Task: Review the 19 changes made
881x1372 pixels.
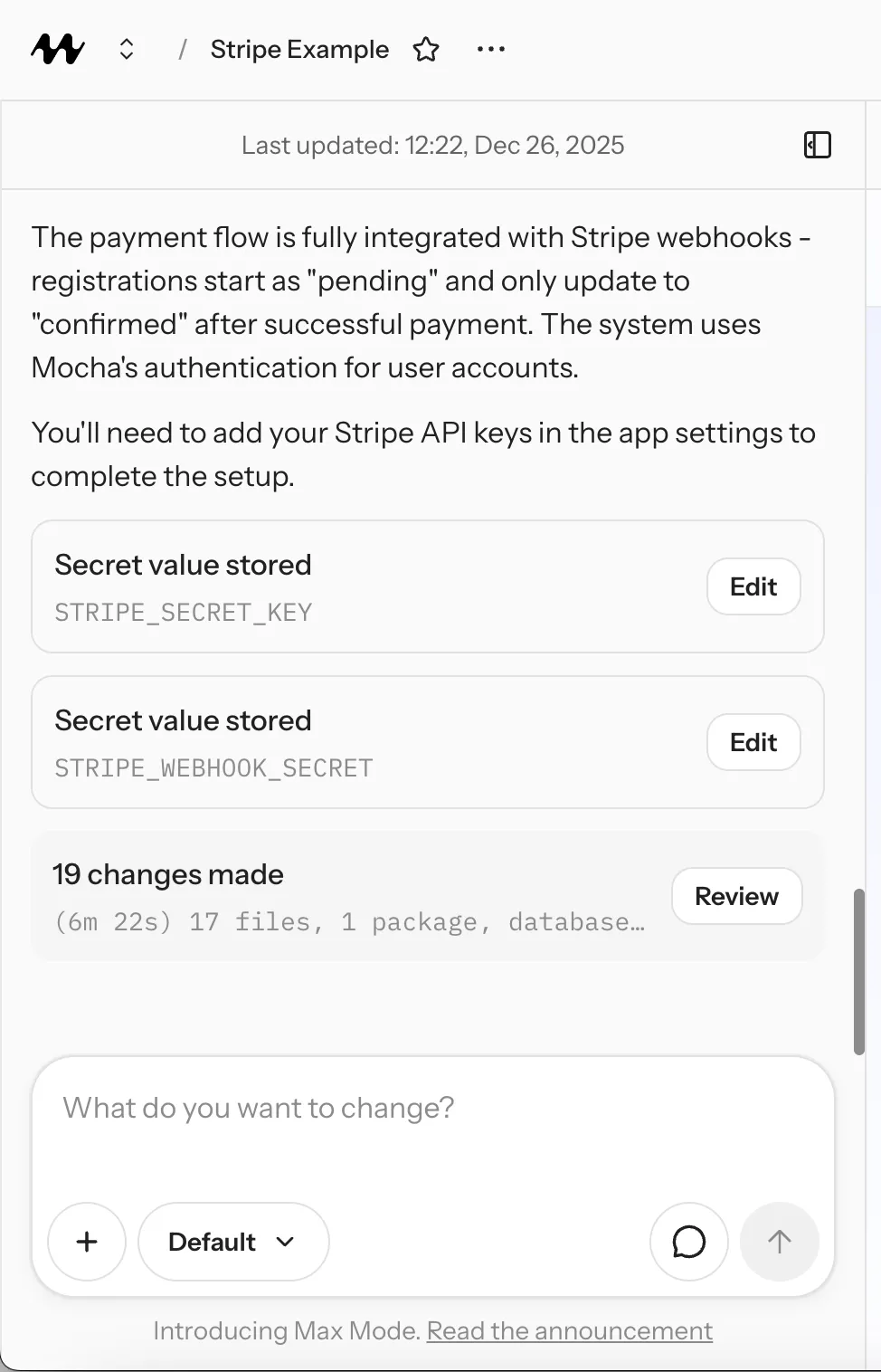Action: click(736, 896)
